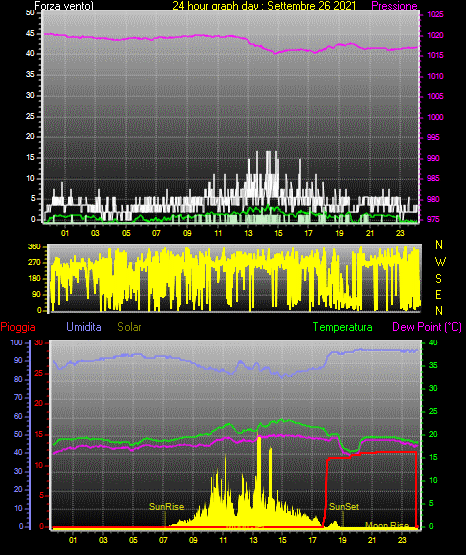Click the green 'Temperatura' legend label

click(342, 327)
